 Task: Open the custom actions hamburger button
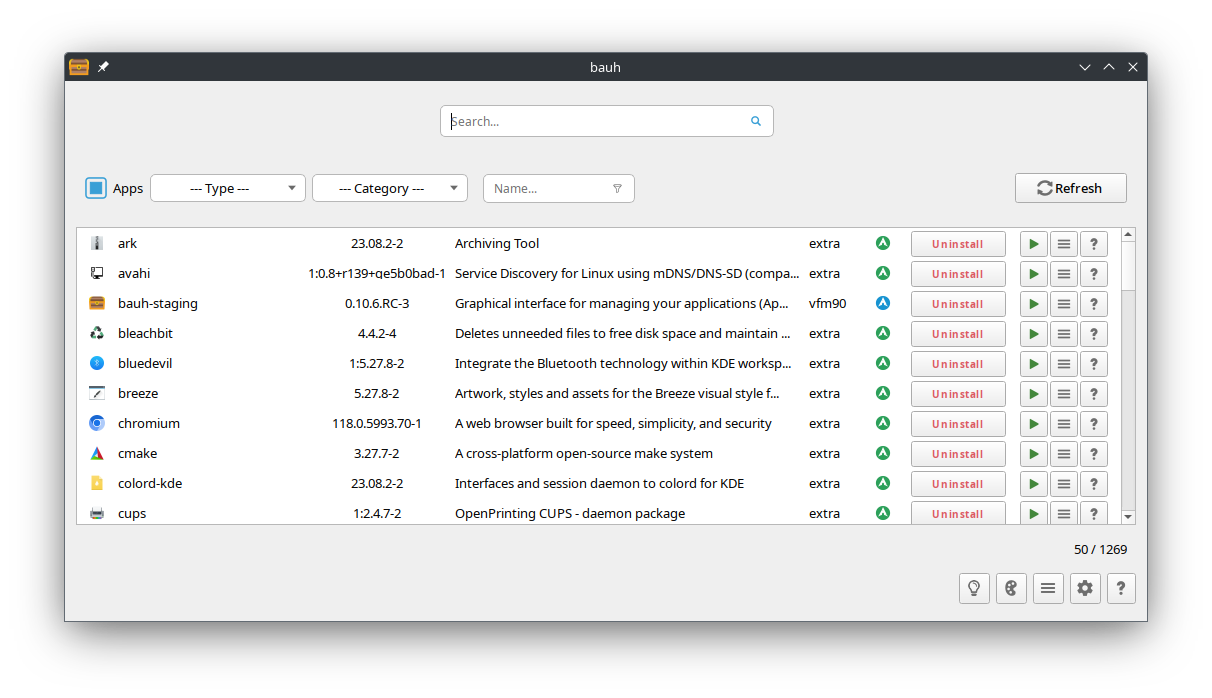(1048, 588)
